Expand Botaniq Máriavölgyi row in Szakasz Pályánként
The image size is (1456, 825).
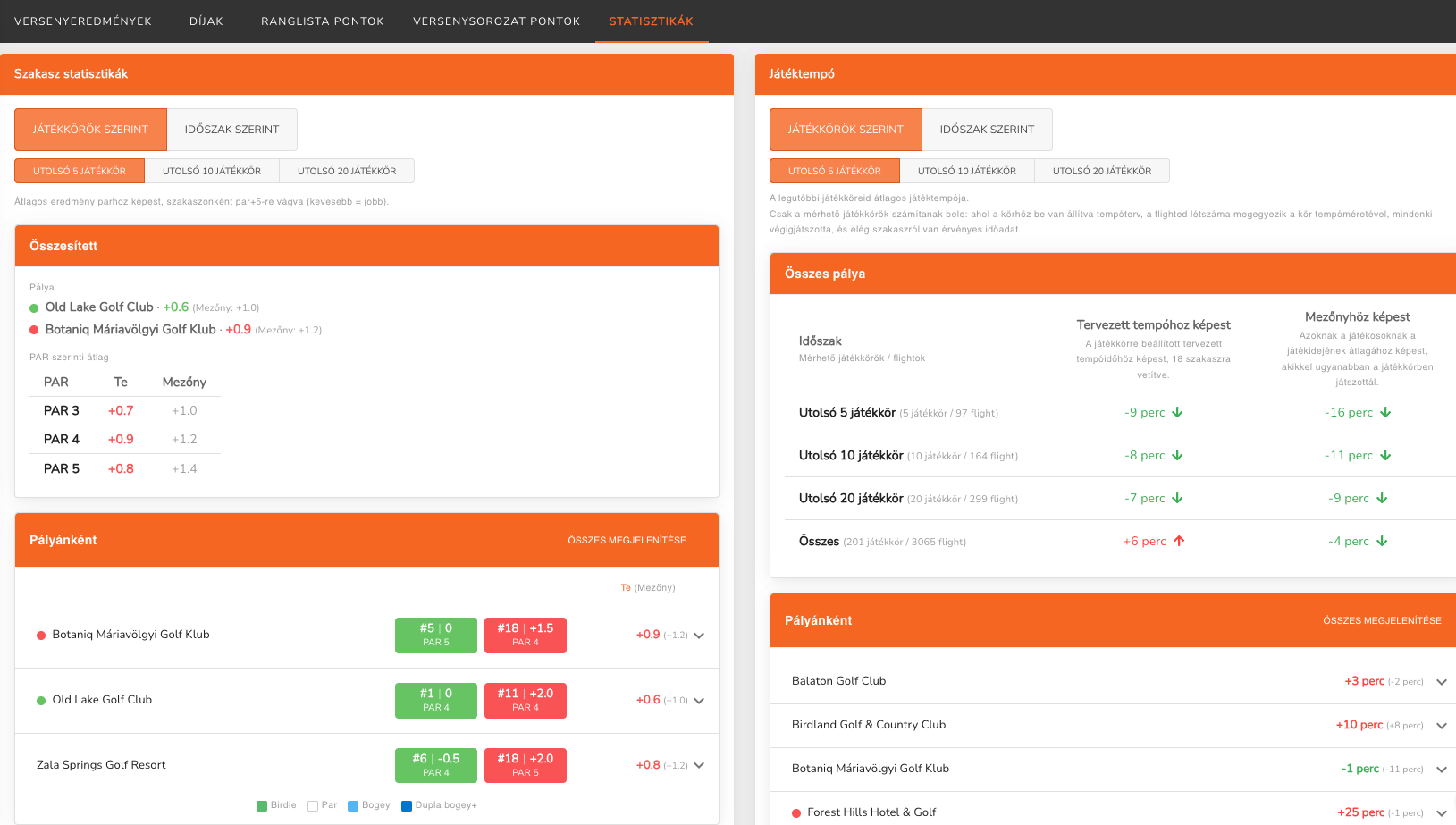point(699,636)
